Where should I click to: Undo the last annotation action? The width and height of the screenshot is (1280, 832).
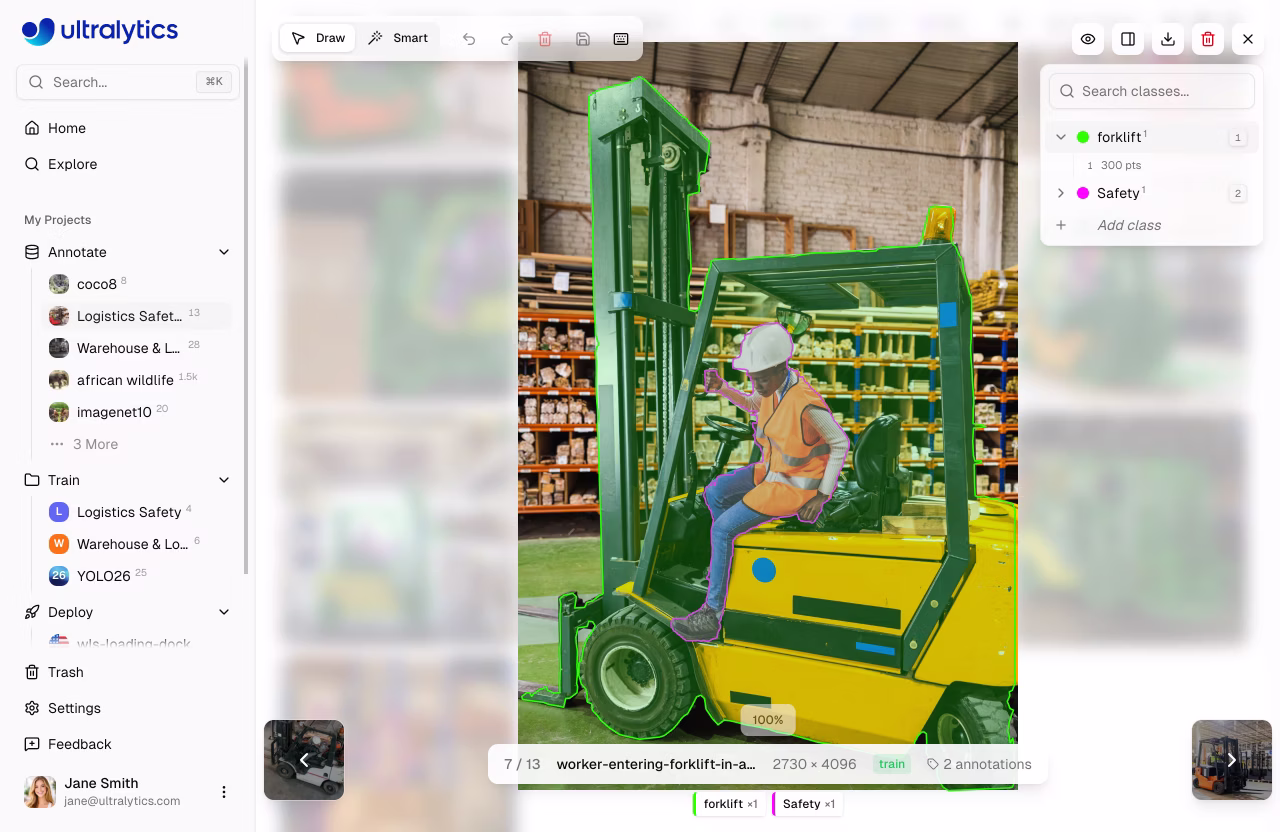pos(469,38)
